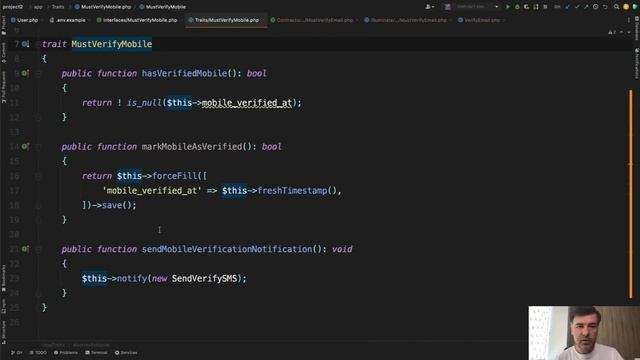Go to next highlighted problem arrow
Viewport: 640px width, 360px height.
pyautogui.click(x=629, y=32)
